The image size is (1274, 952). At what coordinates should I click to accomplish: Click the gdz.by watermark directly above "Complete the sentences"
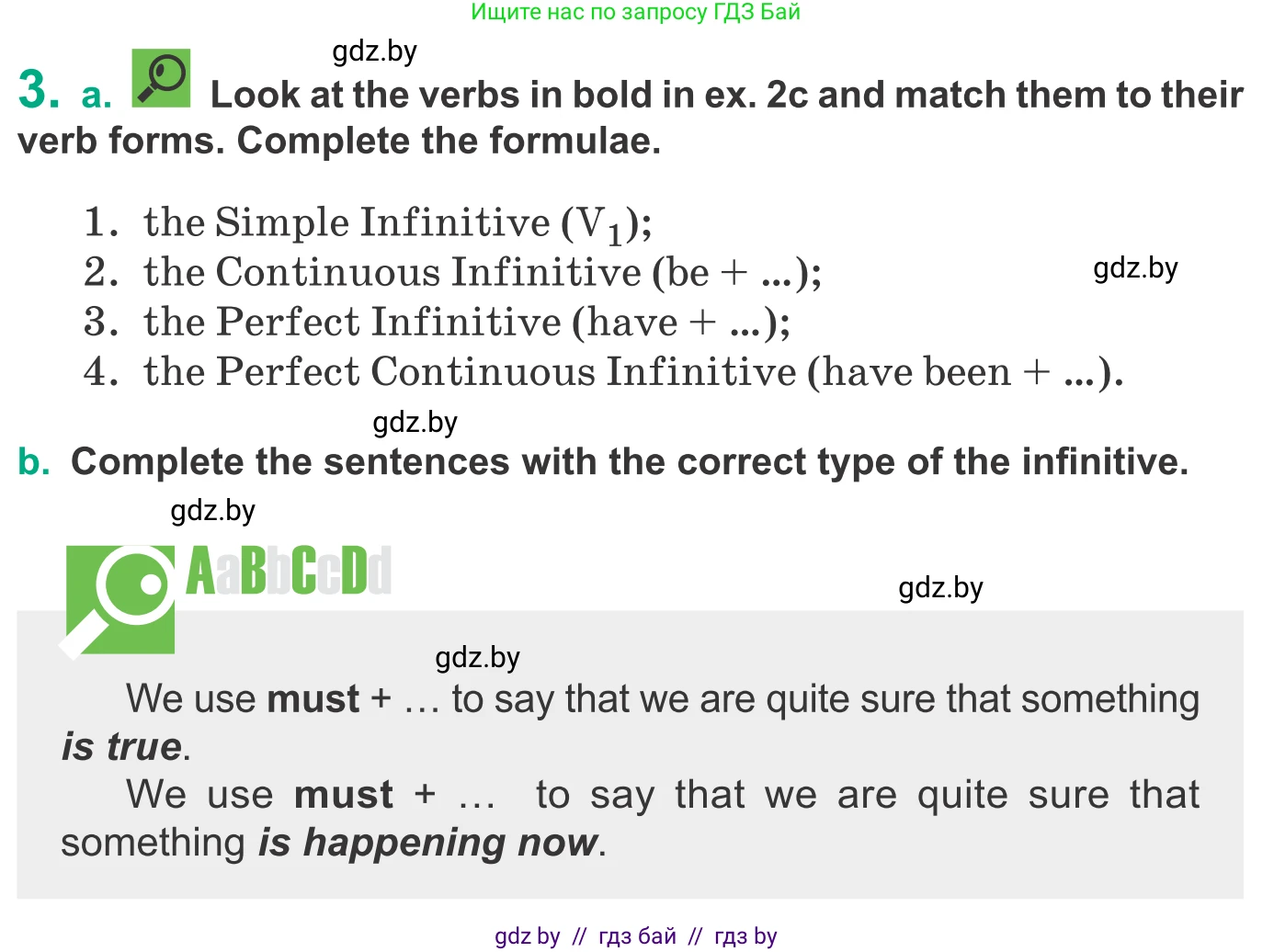415,423
